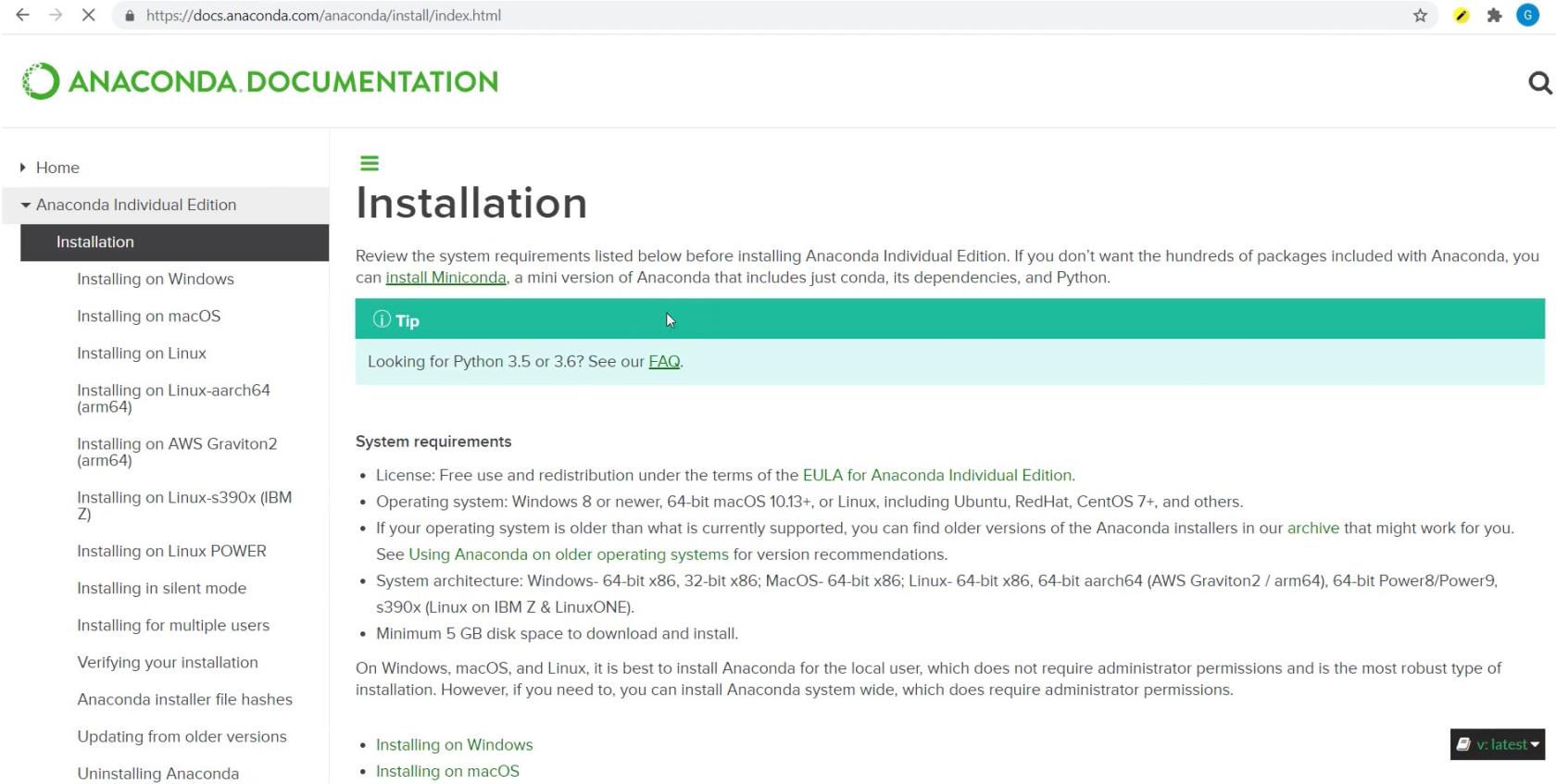The width and height of the screenshot is (1556, 784).
Task: Click the yellow pencil extension icon
Action: tap(1462, 16)
